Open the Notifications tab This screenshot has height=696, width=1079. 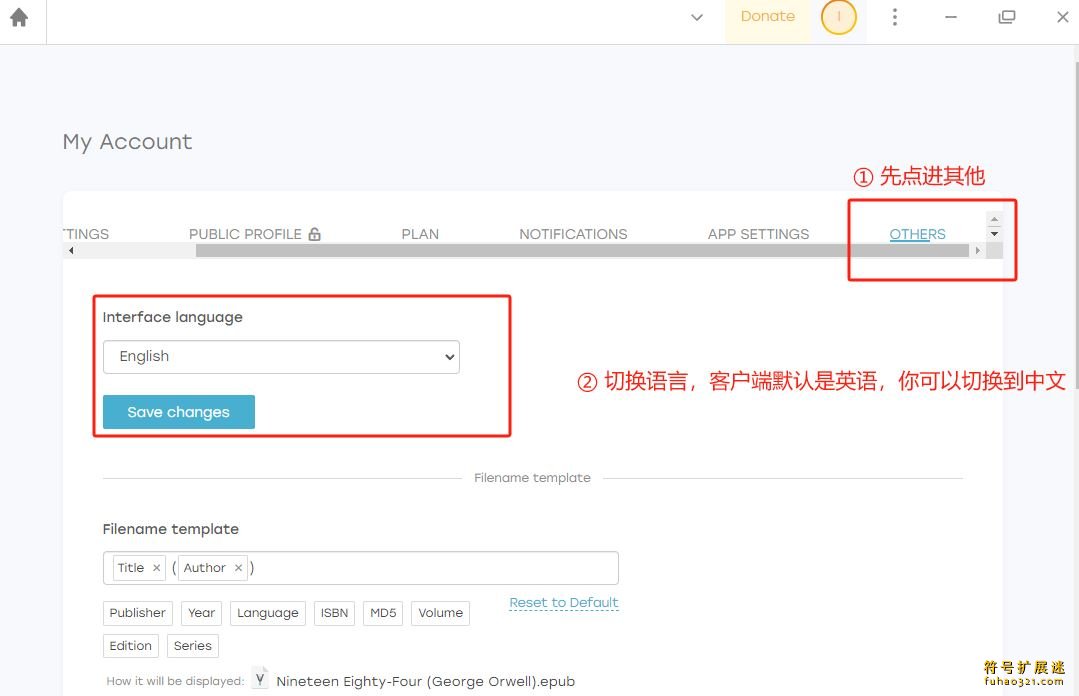coord(573,234)
